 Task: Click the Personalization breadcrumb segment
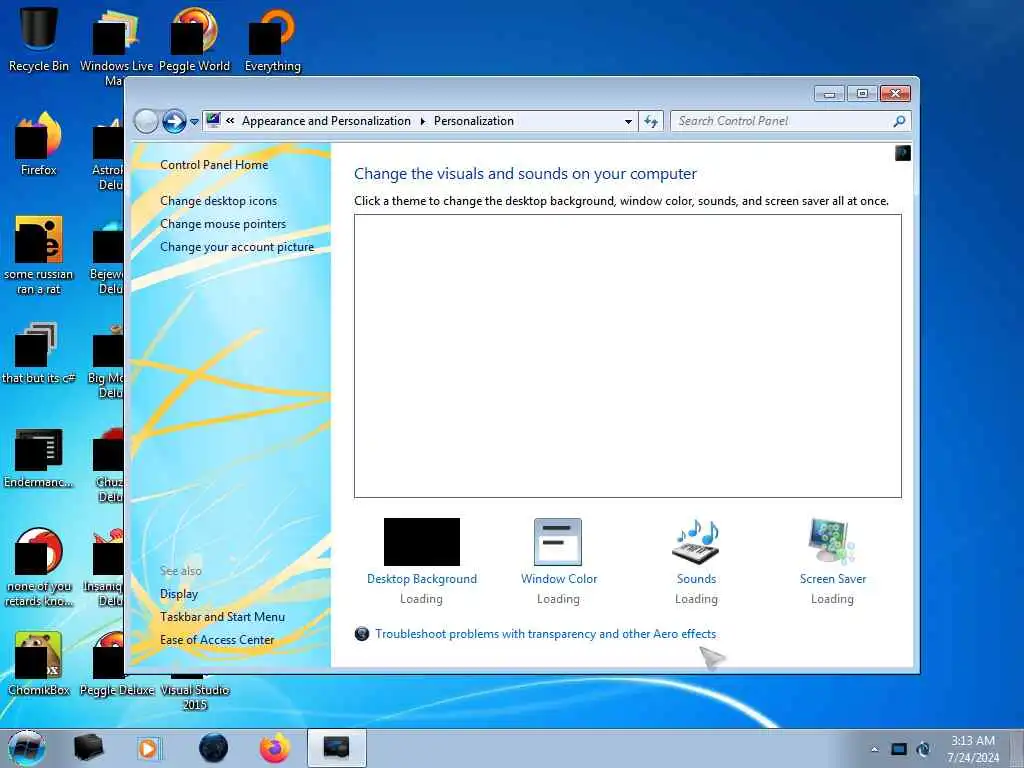coord(473,121)
